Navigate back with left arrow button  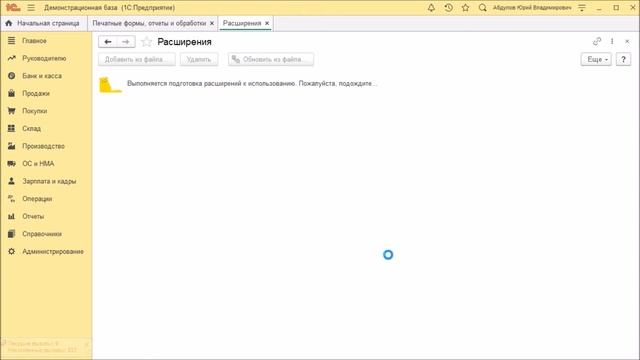(108, 42)
